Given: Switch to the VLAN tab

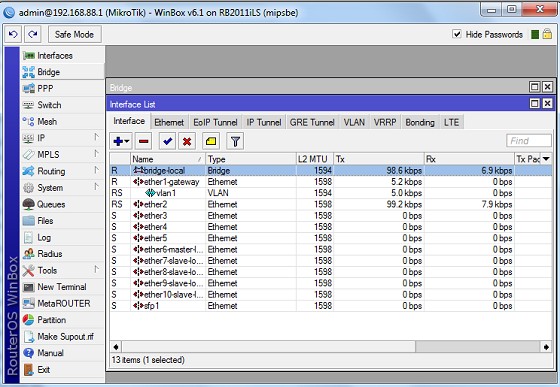Looking at the screenshot, I should tap(354, 122).
